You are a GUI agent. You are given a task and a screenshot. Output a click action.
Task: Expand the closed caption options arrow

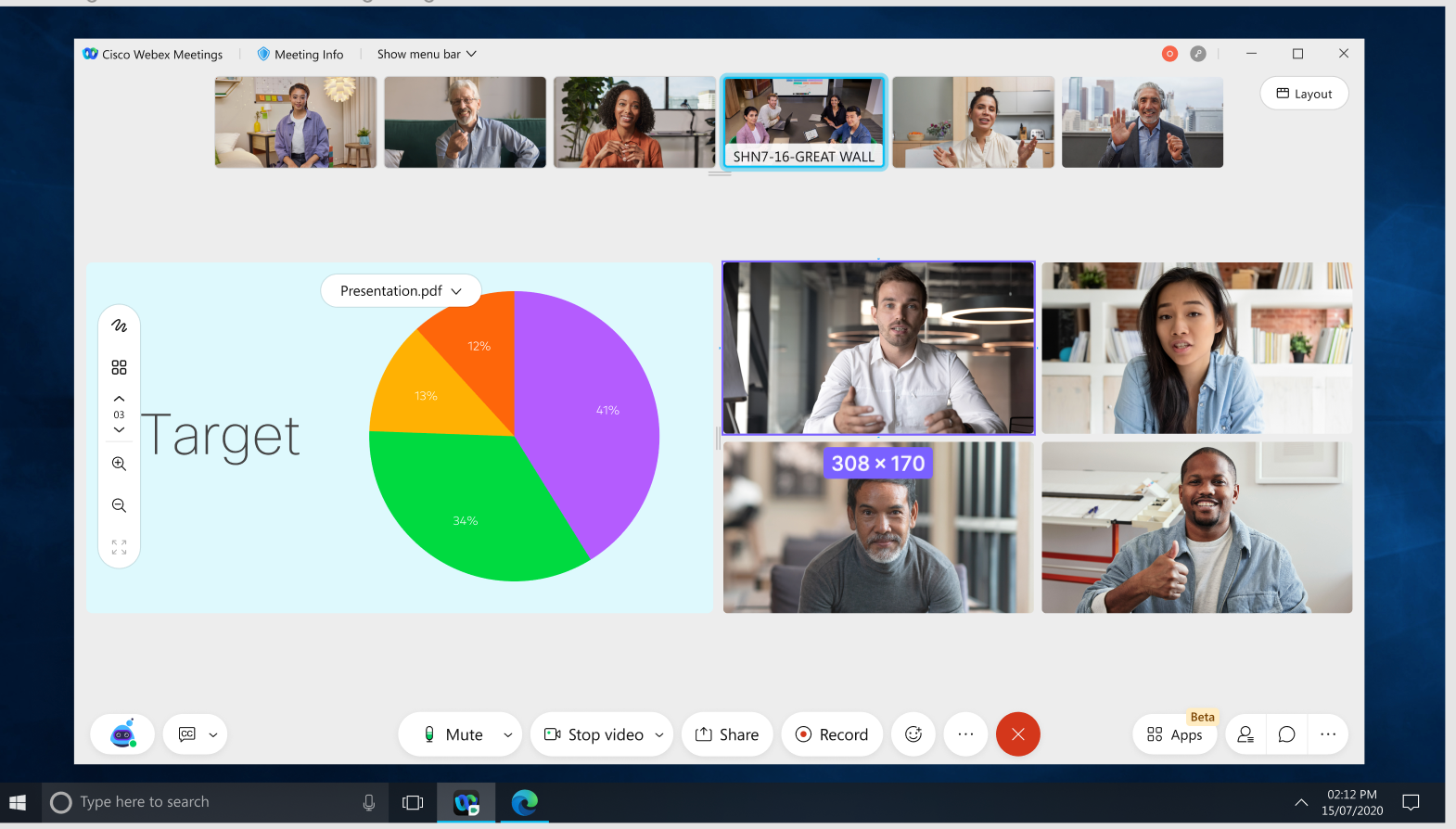point(213,734)
